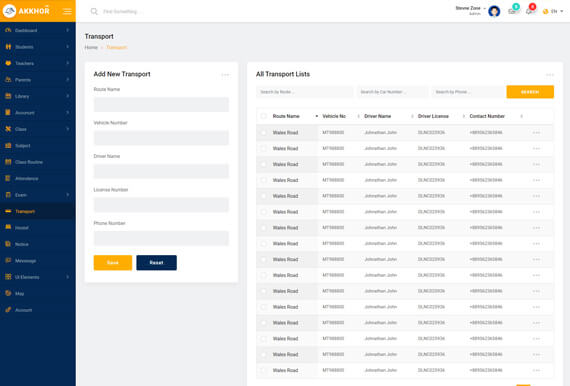Image resolution: width=570 pixels, height=386 pixels.
Task: Expand the Teachers submenu arrow
Action: point(68,63)
